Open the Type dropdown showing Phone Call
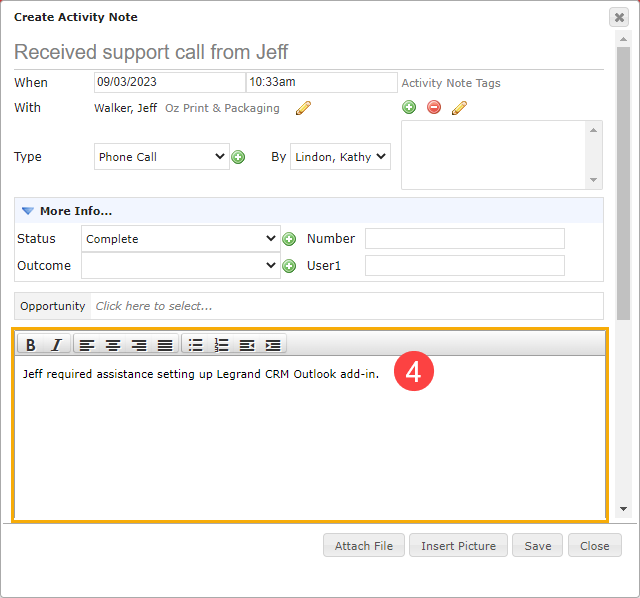Screen dimensions: 640x598 [162, 157]
